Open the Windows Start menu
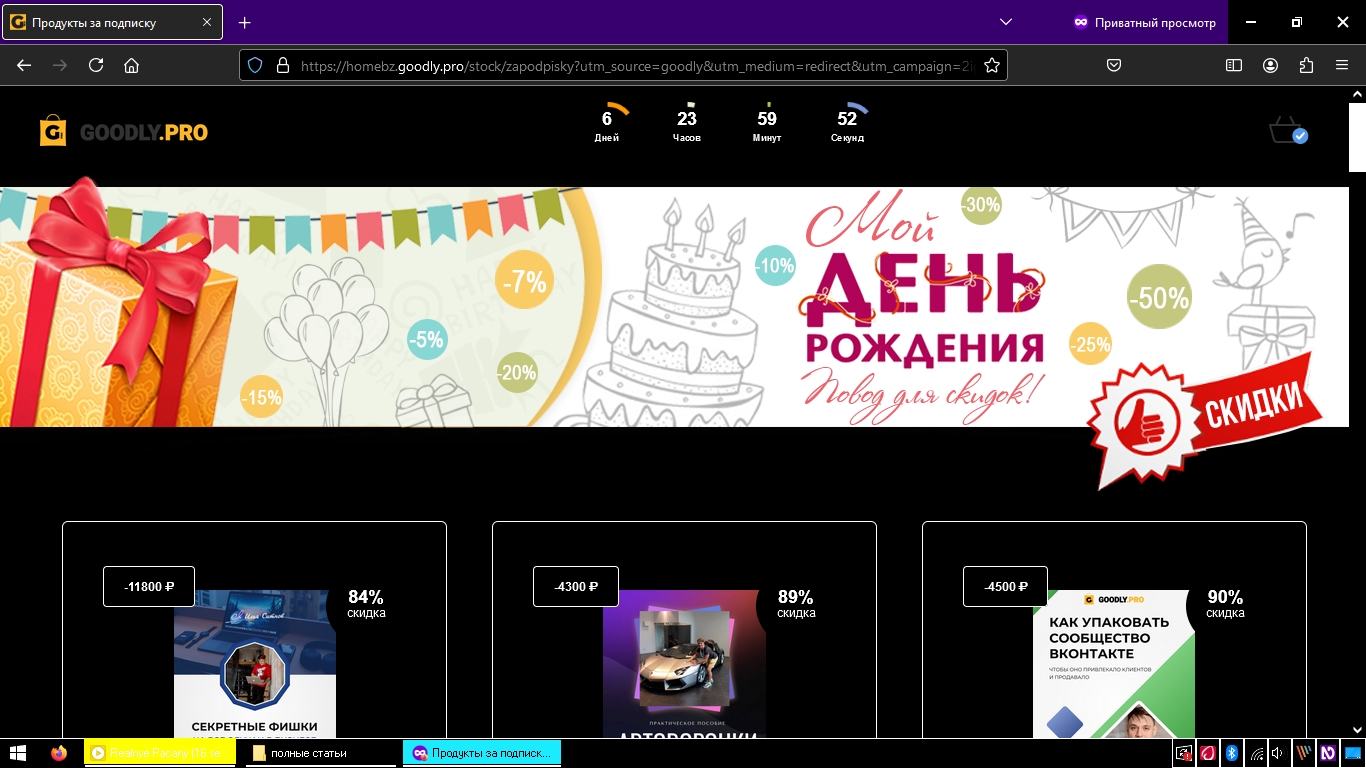 [18, 753]
